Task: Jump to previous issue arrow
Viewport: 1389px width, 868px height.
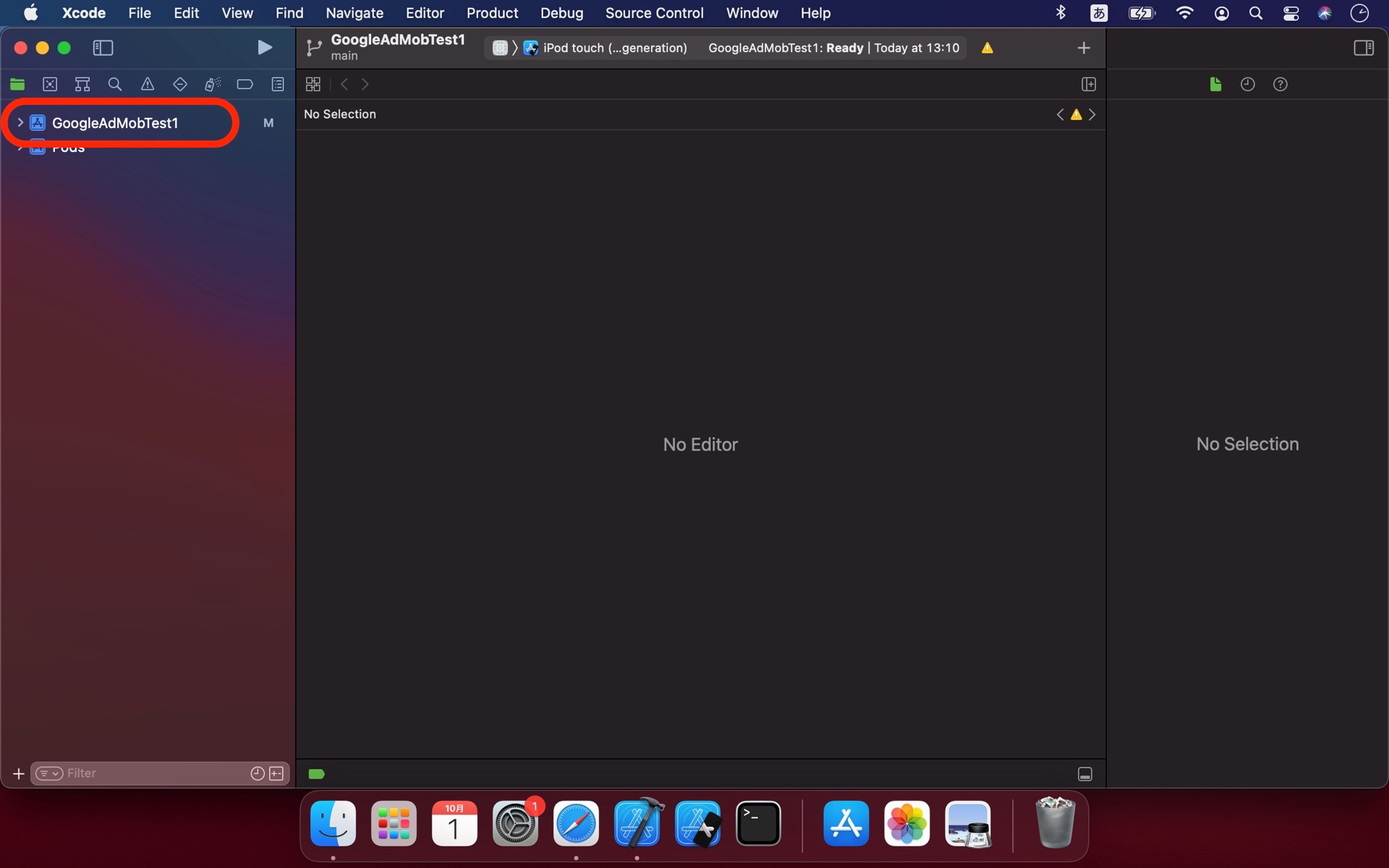Action: (1061, 114)
